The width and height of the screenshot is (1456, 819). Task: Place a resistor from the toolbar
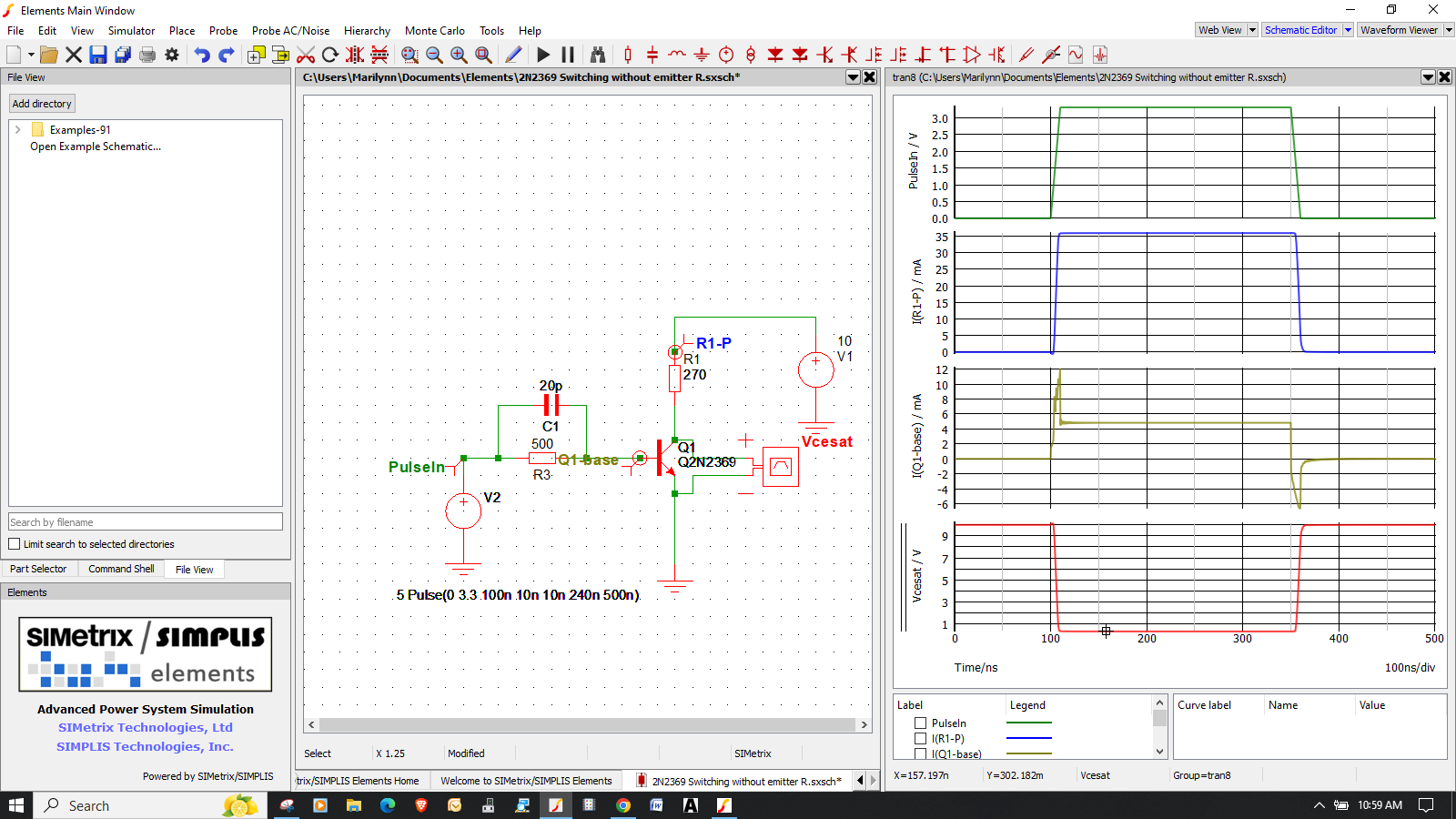pyautogui.click(x=628, y=55)
